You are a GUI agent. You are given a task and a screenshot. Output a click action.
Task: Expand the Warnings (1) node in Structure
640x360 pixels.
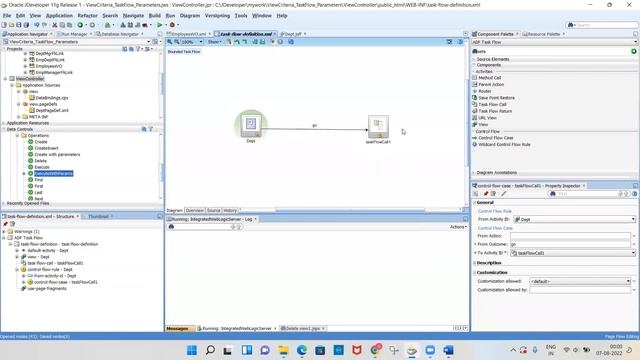click(4, 231)
